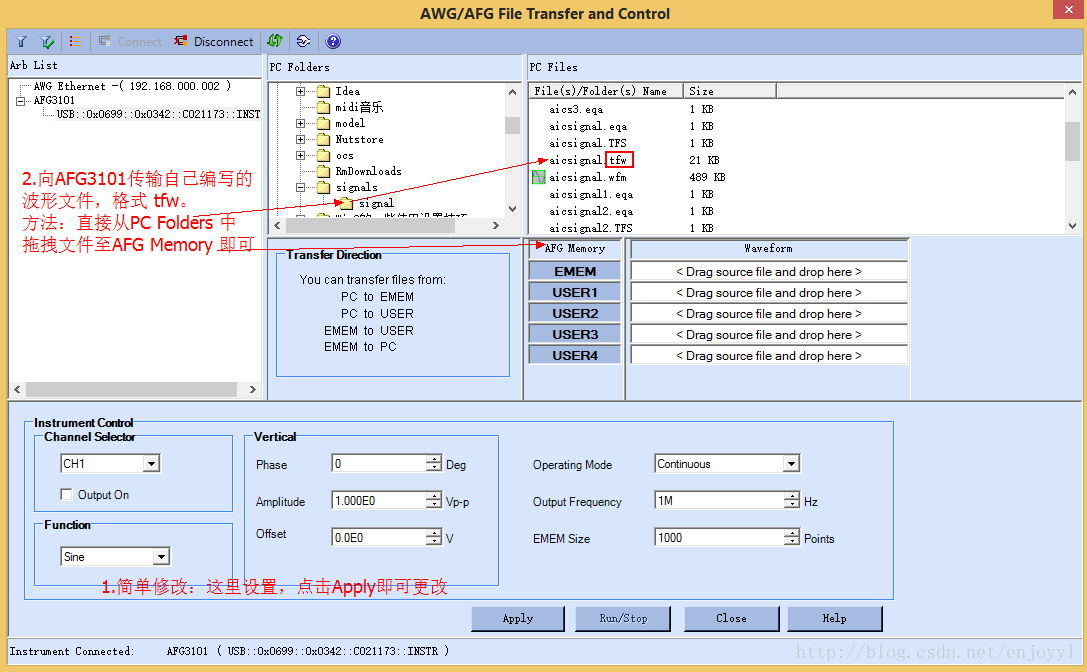The width and height of the screenshot is (1087, 672).
Task: Click the PC Folders scroll down arrow
Action: (512, 209)
